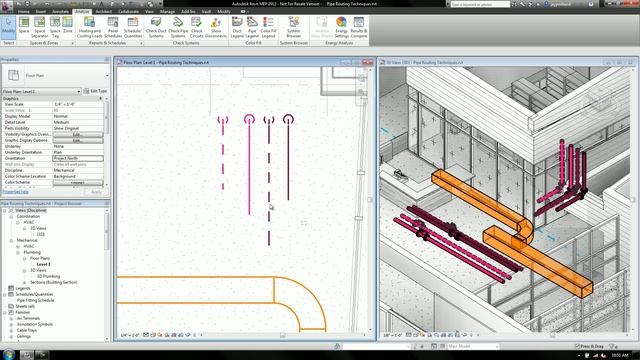This screenshot has height=360, width=640.
Task: Switch to the Annotate ribbon tab
Action: tap(60, 11)
